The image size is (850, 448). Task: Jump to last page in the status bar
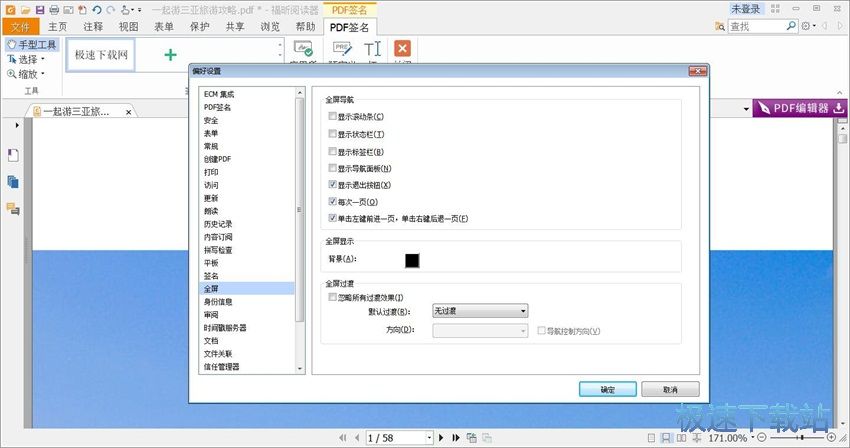tap(456, 438)
